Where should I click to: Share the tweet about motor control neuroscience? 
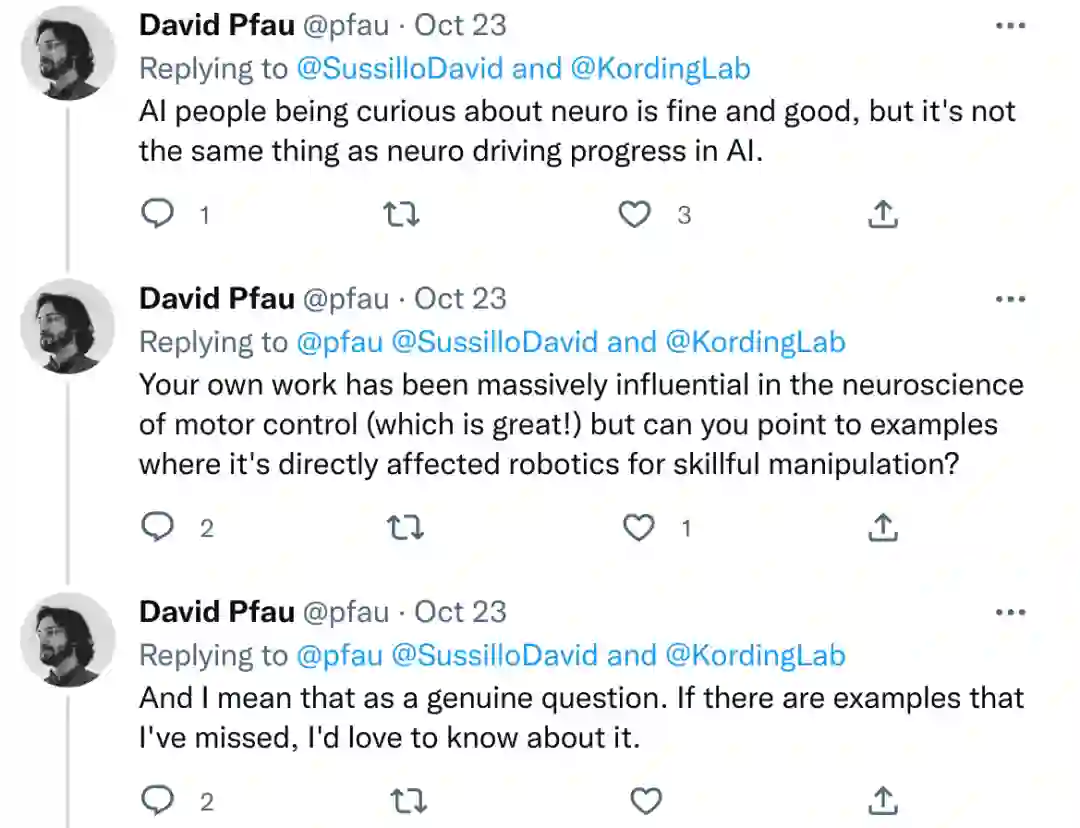(x=882, y=527)
